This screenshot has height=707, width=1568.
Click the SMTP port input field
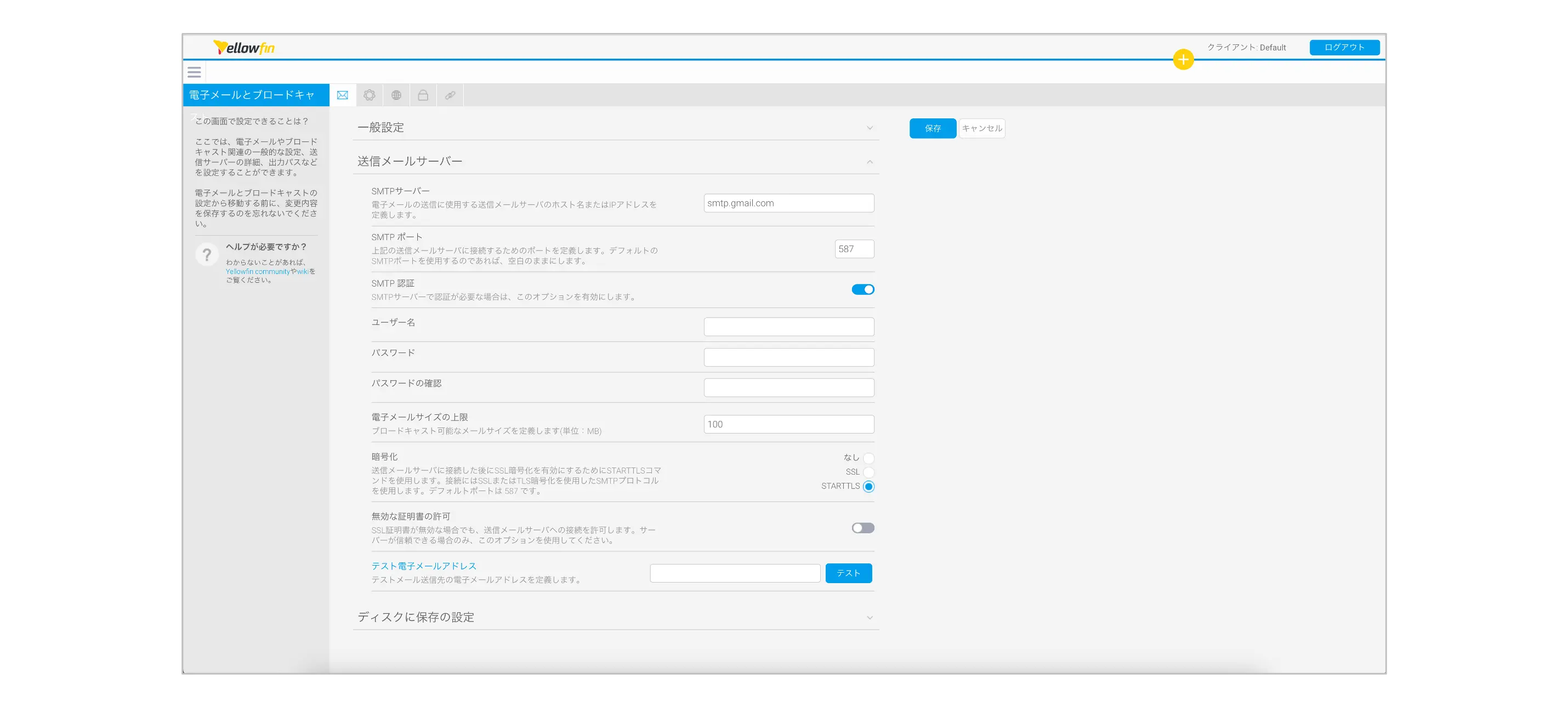coord(854,249)
